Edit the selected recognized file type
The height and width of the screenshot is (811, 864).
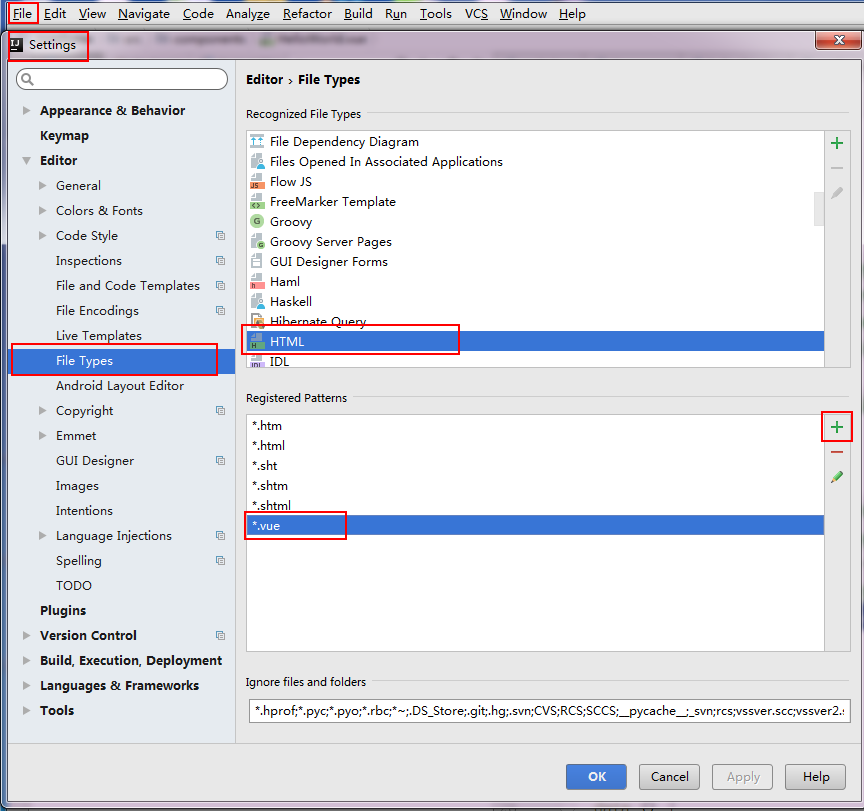[837, 193]
